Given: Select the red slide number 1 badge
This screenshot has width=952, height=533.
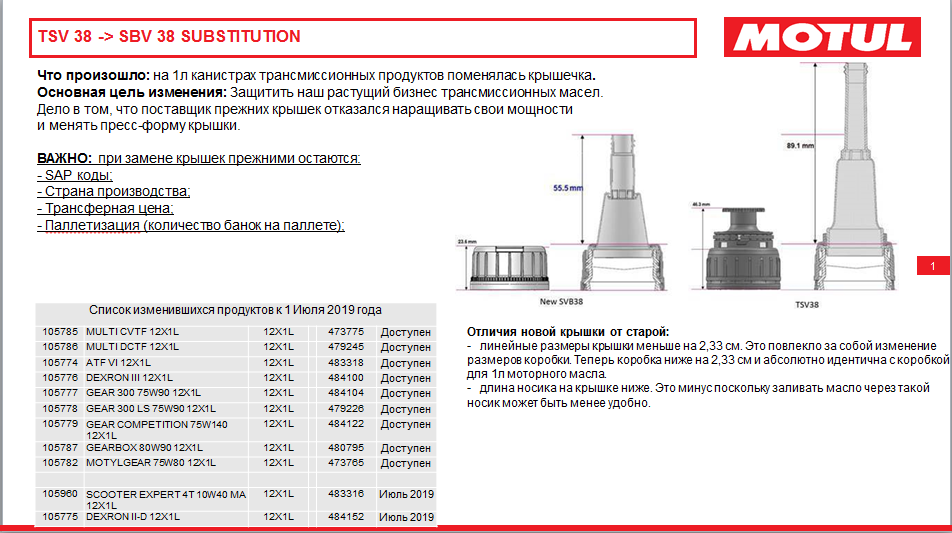Looking at the screenshot, I should click(x=933, y=265).
